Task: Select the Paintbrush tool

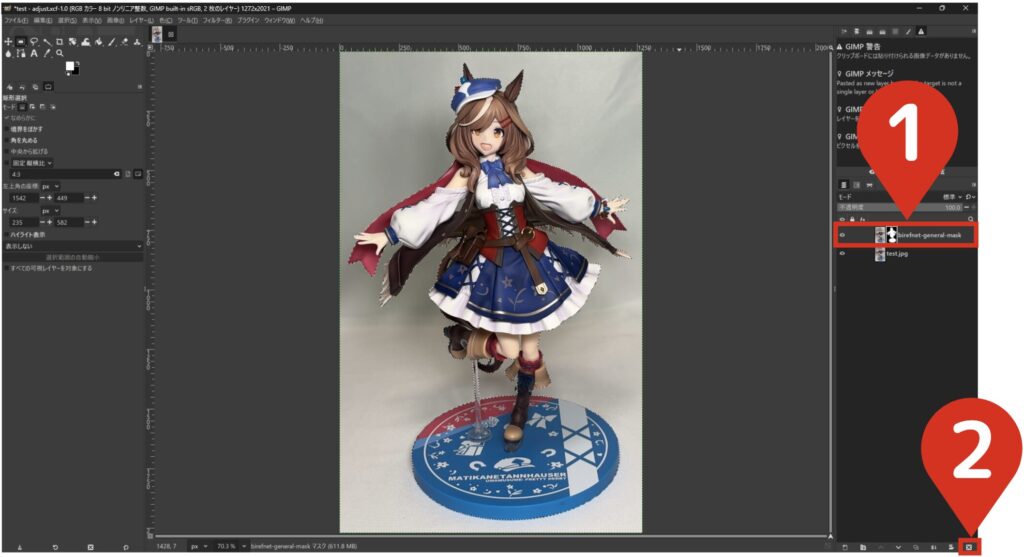Action: coord(112,41)
